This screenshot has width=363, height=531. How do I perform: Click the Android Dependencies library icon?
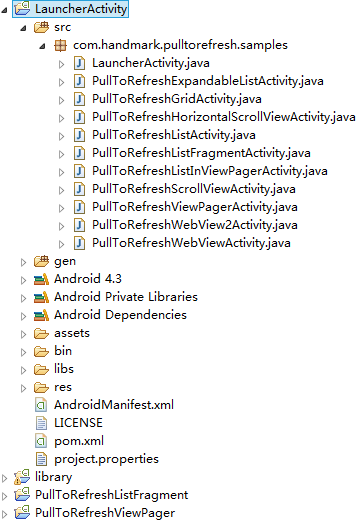41,315
